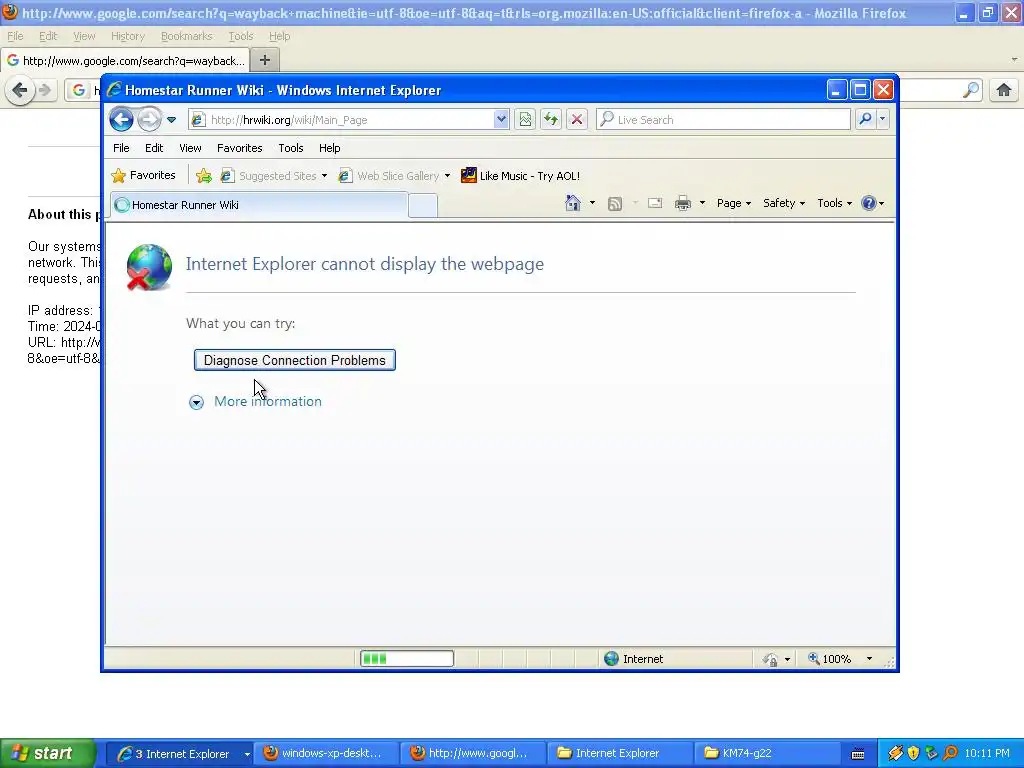This screenshot has height=768, width=1024.
Task: Click the IE Stop red X icon
Action: point(577,120)
